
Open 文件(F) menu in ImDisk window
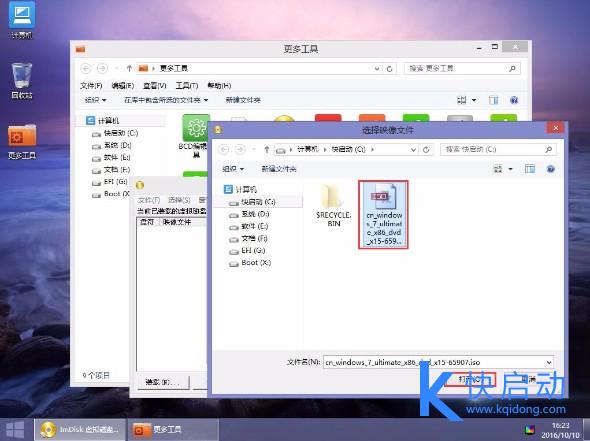click(x=149, y=200)
